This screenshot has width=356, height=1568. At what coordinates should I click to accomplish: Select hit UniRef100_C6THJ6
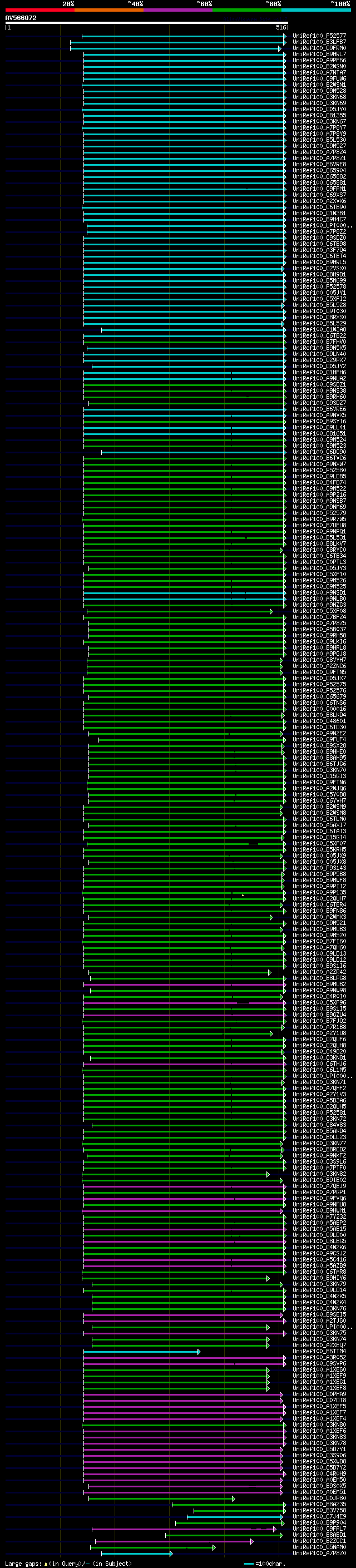[319, 1064]
